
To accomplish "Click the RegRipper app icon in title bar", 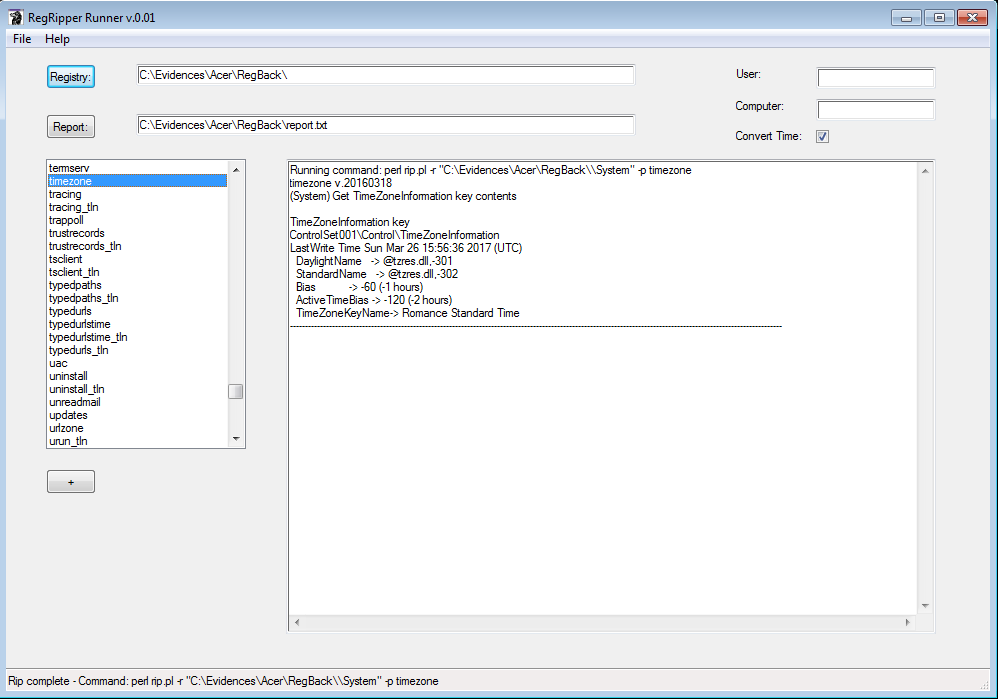I will point(16,18).
